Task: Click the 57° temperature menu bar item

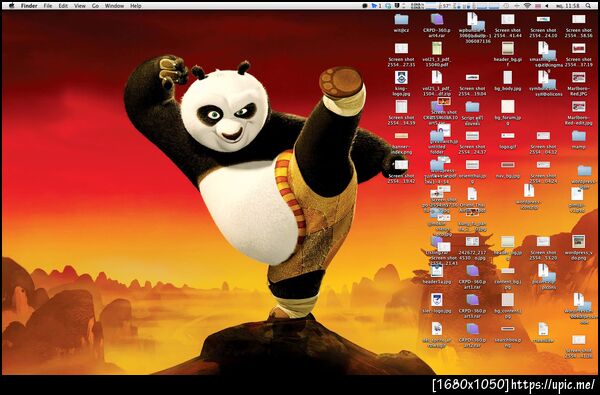Action: point(446,6)
